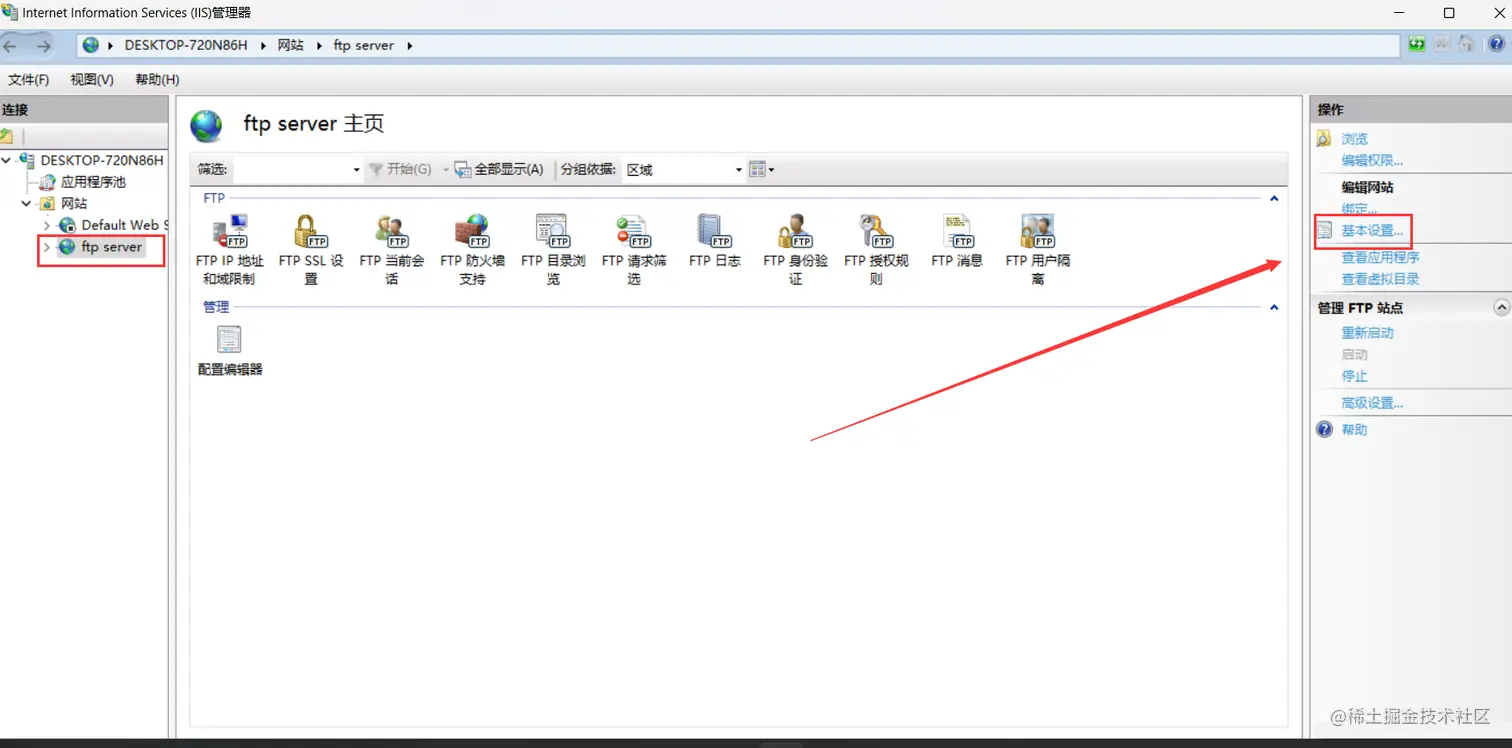This screenshot has height=748, width=1512.
Task: Select ftp server in the connections tree
Action: (112, 247)
